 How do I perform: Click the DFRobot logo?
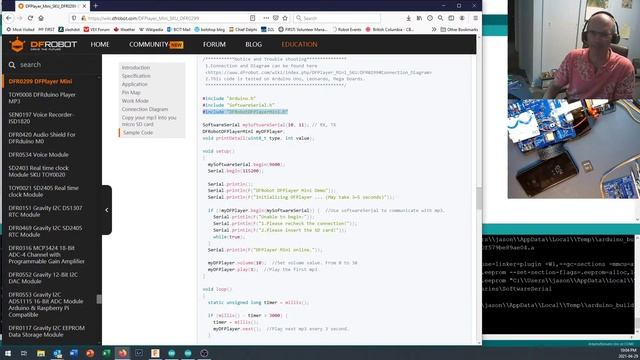point(43,44)
